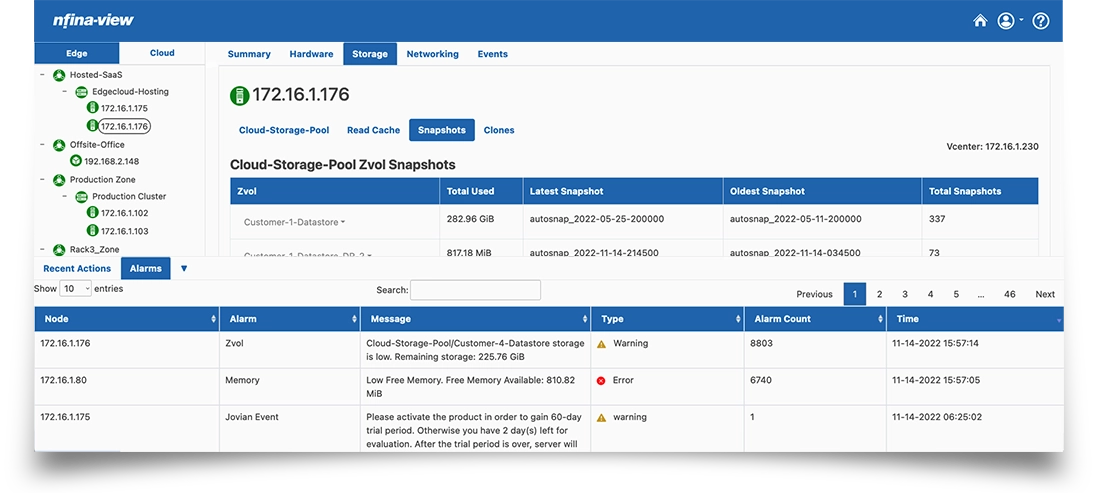Click the 192.168.2.148 node icon
Viewport: 1096px width, 493px height.
pos(75,161)
